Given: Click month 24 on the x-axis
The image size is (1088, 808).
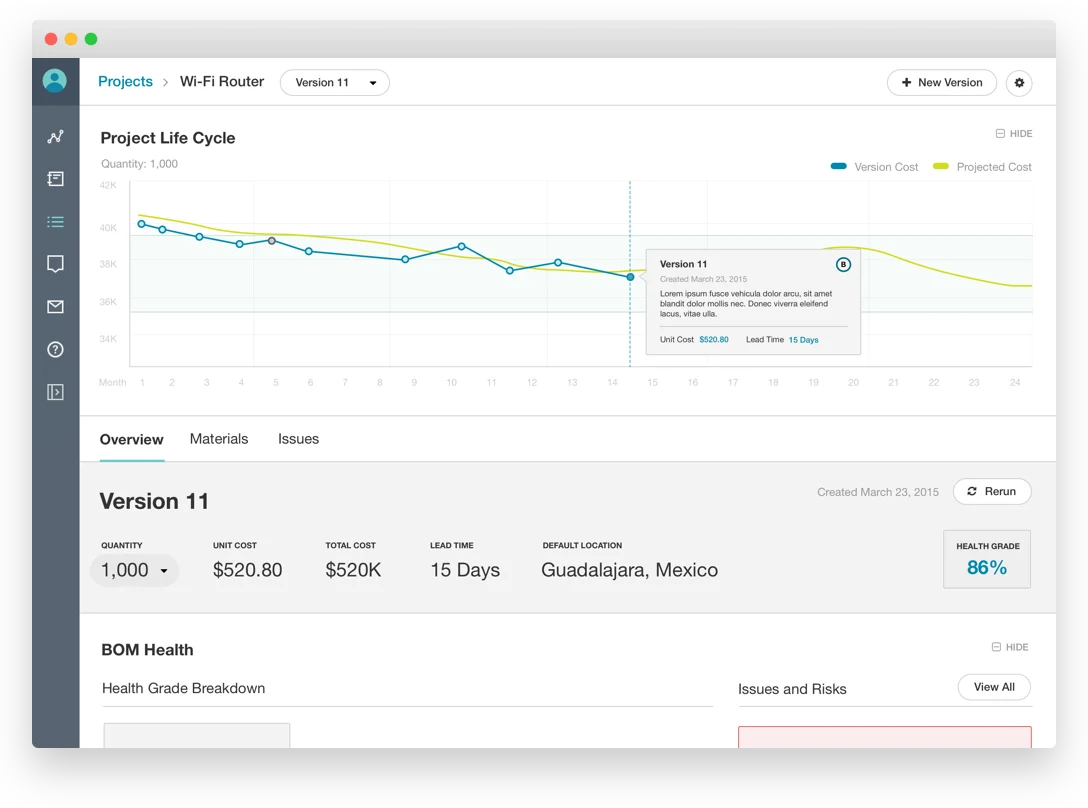Looking at the screenshot, I should (1015, 382).
